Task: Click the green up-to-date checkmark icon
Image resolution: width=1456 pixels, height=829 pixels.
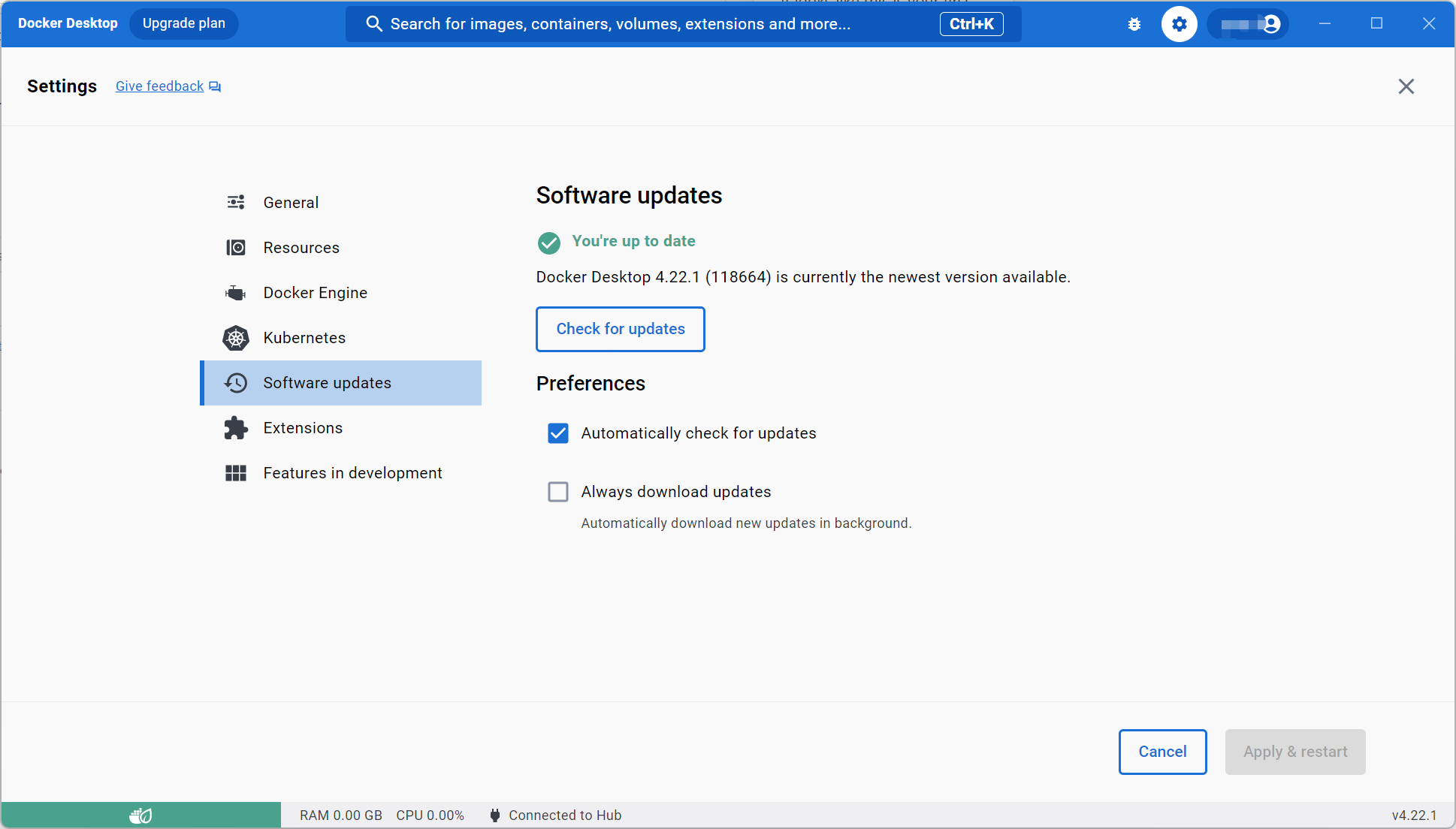Action: coord(549,243)
